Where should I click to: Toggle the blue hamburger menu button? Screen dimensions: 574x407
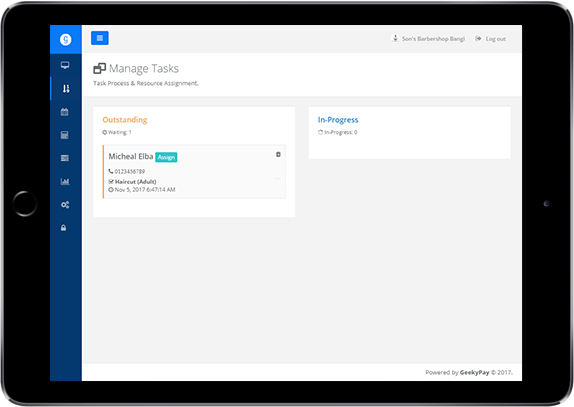[100, 38]
